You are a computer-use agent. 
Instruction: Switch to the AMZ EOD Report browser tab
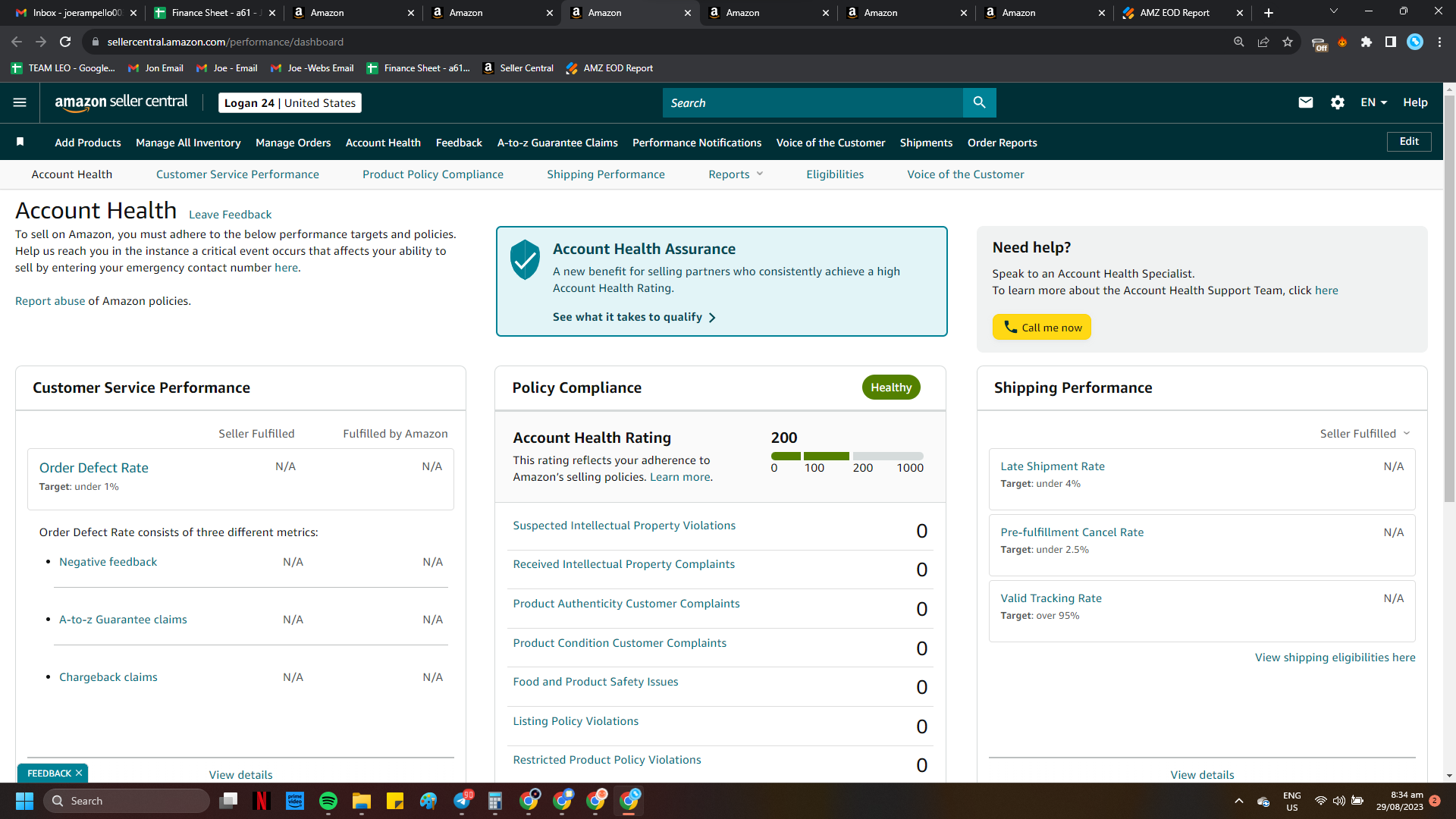(1183, 13)
